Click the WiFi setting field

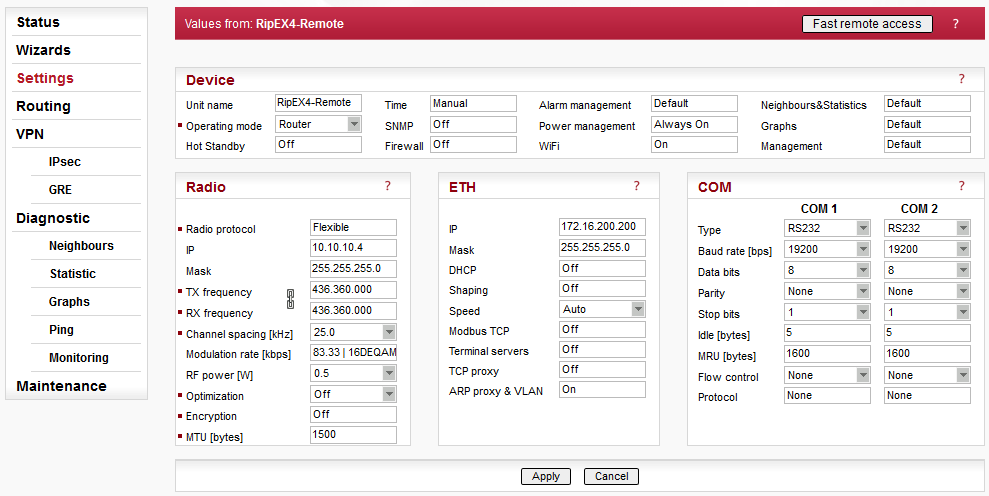click(x=694, y=145)
